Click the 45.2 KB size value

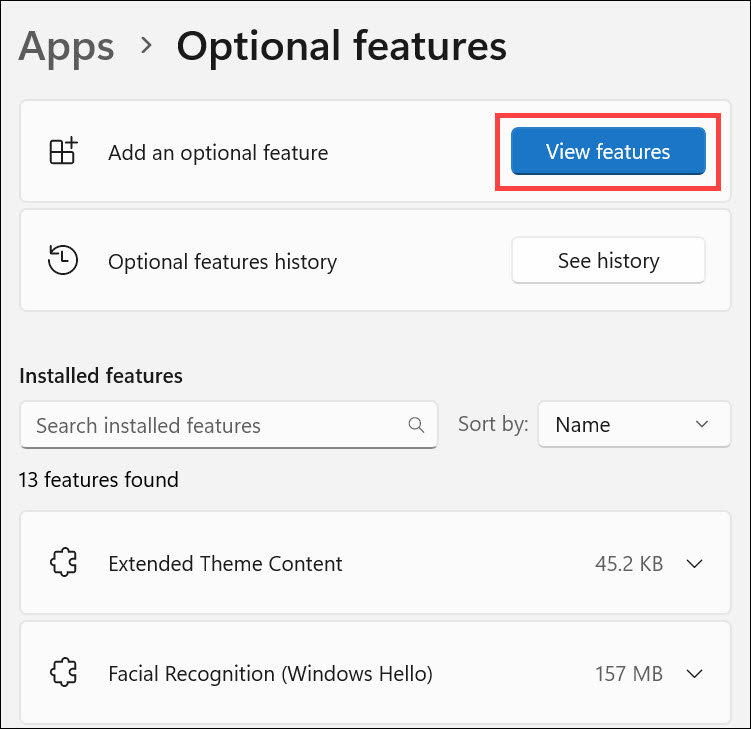(x=629, y=563)
